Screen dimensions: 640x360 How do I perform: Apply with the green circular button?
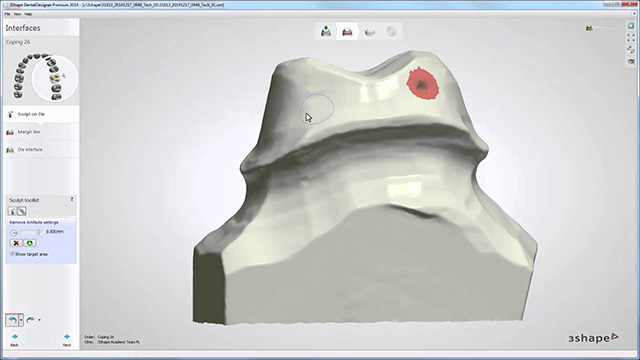point(29,243)
